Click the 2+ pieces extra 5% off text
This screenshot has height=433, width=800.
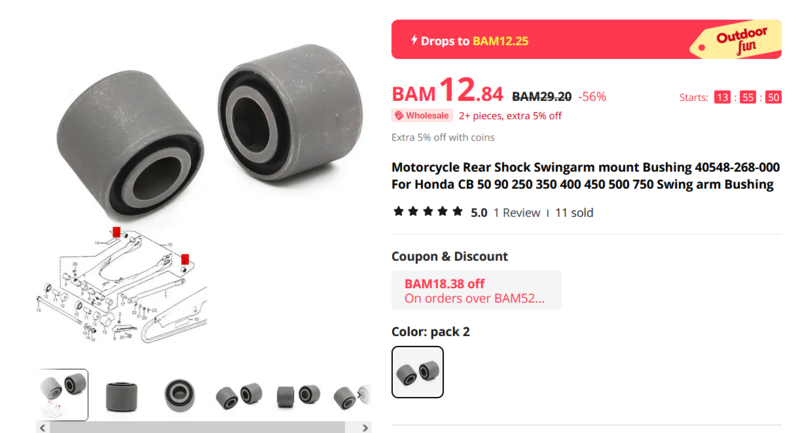click(510, 116)
